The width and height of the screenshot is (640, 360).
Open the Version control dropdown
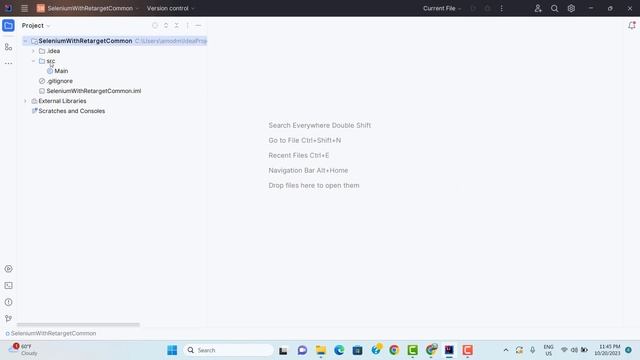click(x=170, y=8)
